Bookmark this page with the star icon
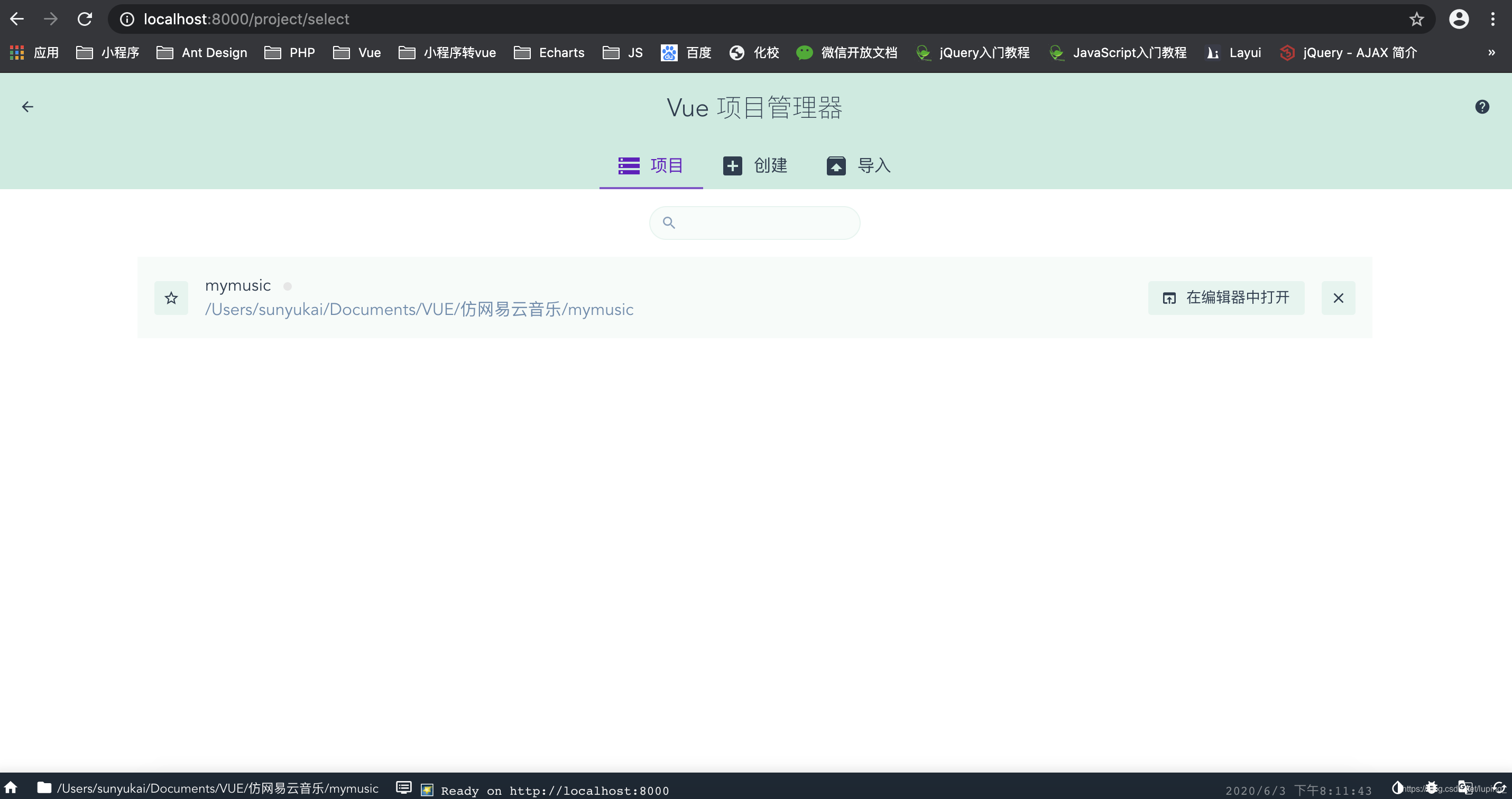Screen dimensions: 1512x799 pyautogui.click(x=1416, y=19)
